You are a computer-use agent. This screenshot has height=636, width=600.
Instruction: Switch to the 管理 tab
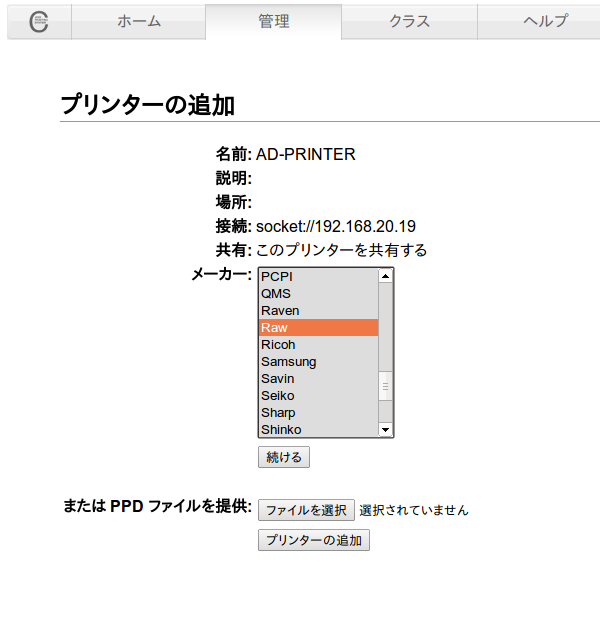pos(273,21)
